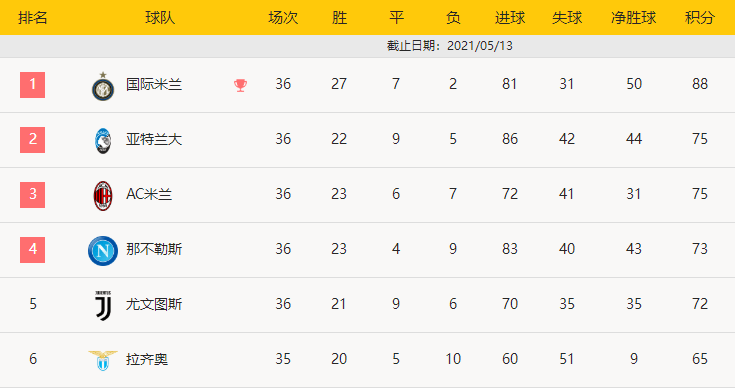Open the 尤文图斯 team link
Screen dimensions: 735x388
point(154,305)
